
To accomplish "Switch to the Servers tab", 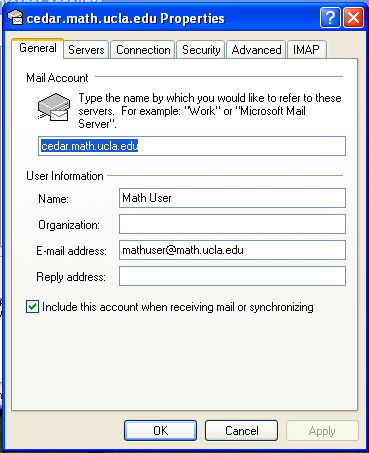I will click(x=86, y=50).
